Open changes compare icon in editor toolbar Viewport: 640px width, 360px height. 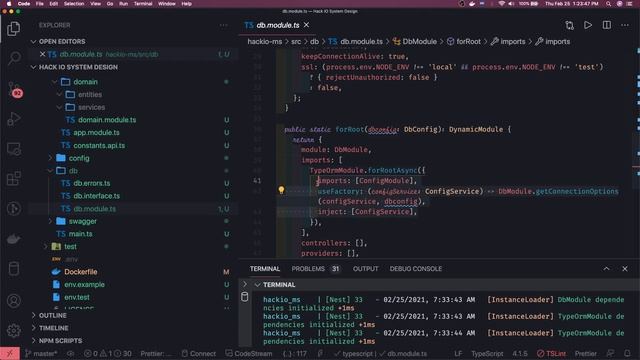pos(569,25)
